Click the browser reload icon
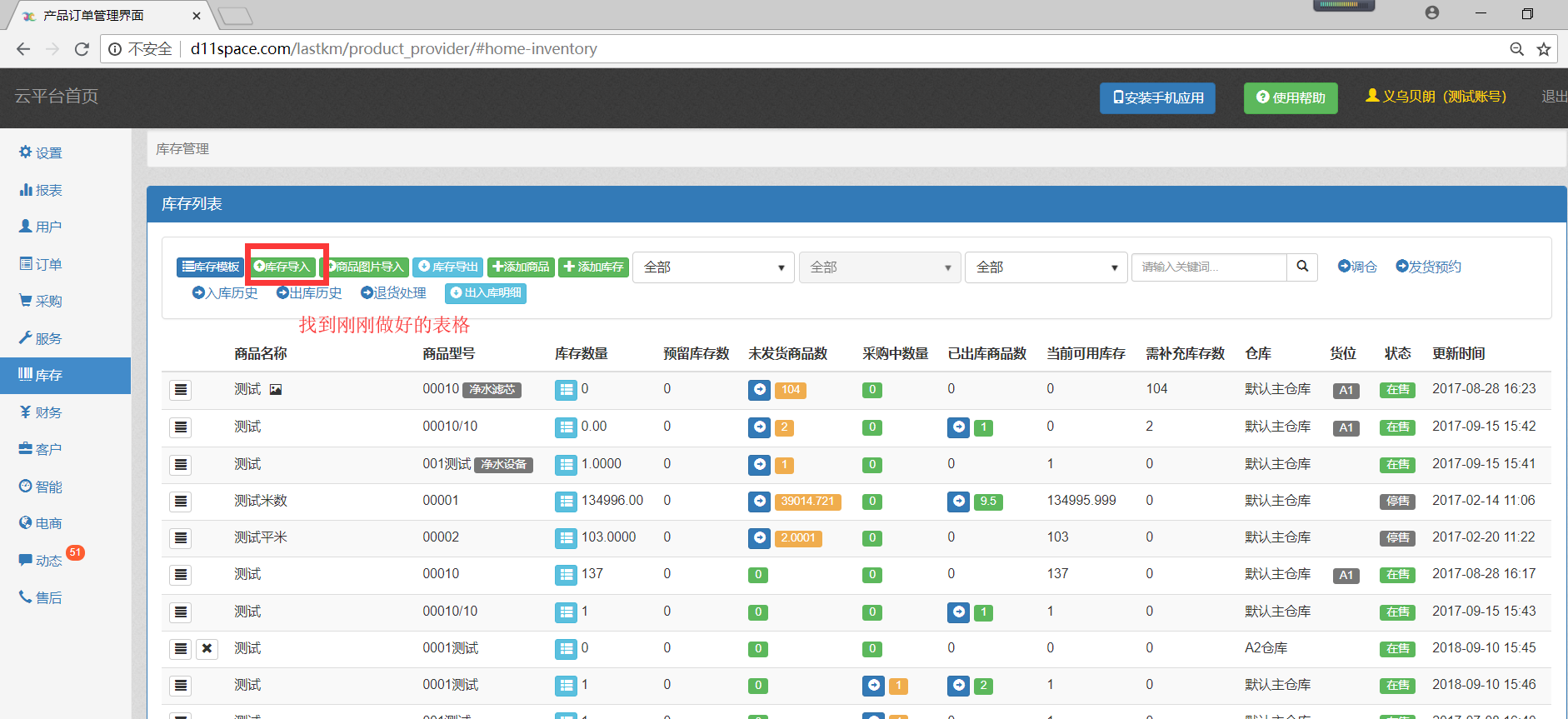This screenshot has width=1568, height=719. [x=82, y=49]
